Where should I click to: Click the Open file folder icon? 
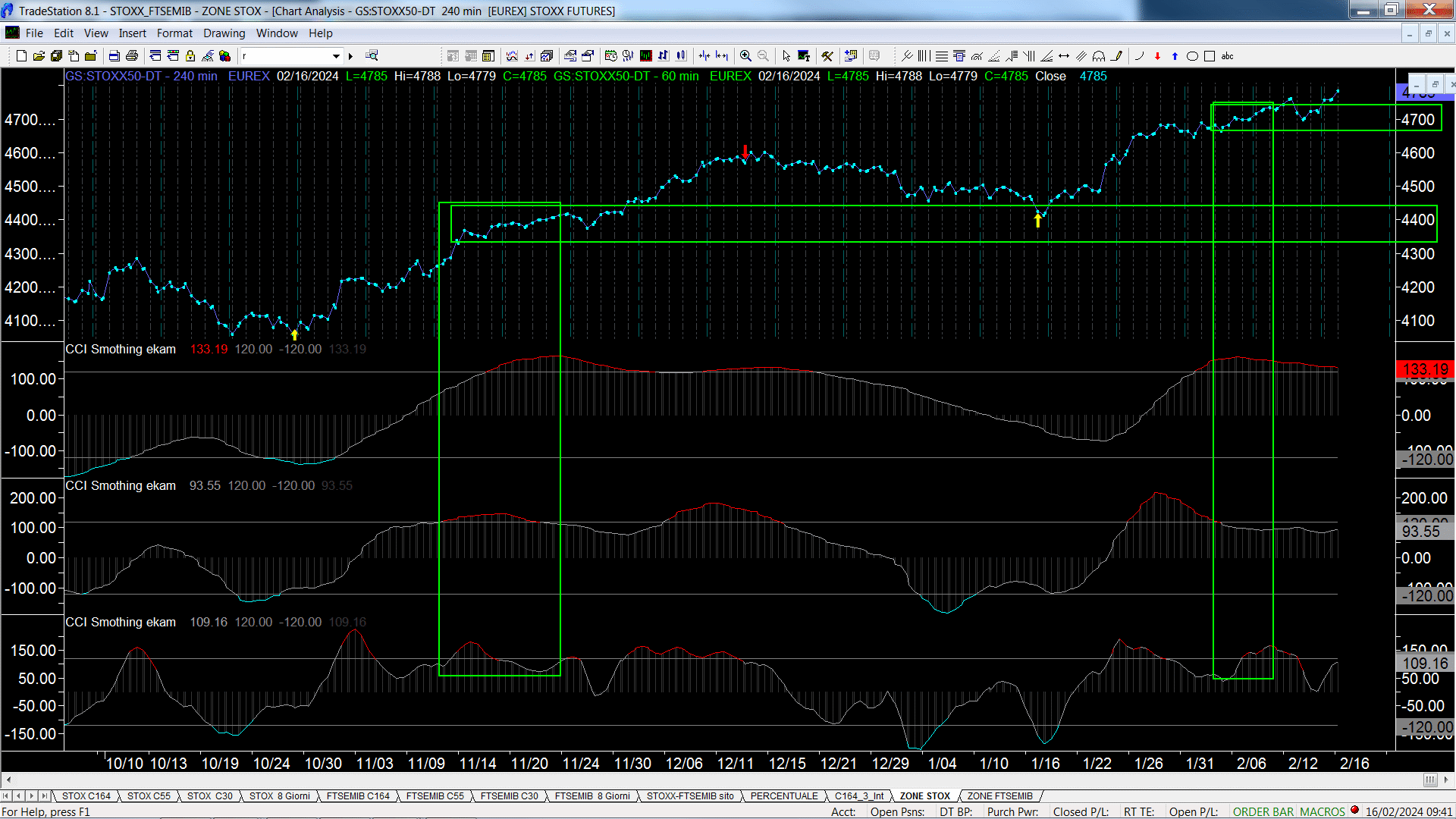click(x=39, y=56)
